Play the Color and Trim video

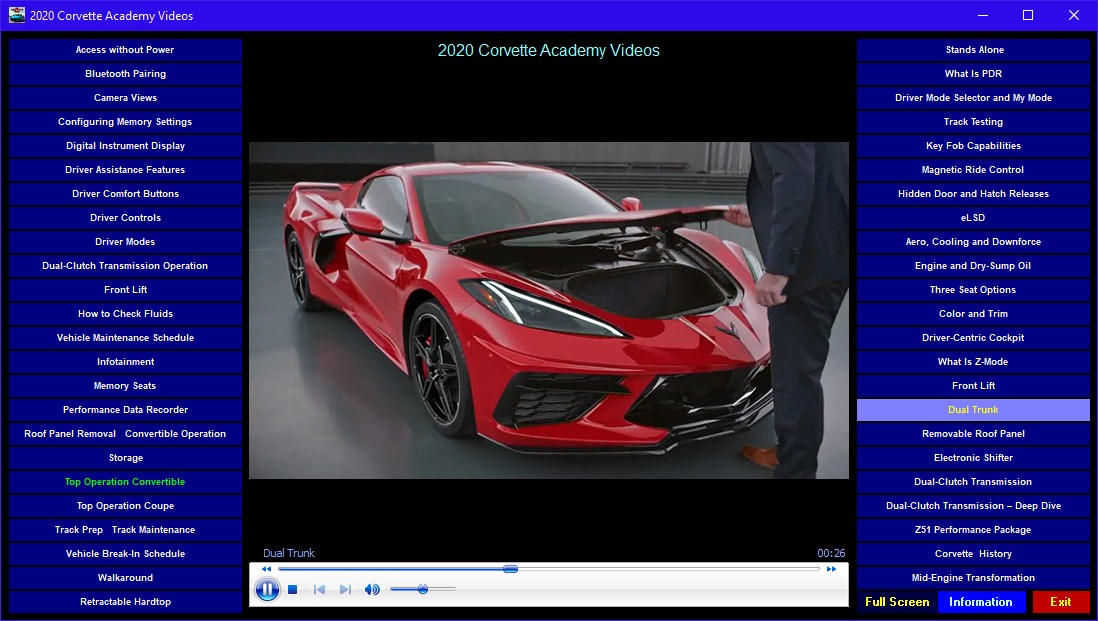point(973,314)
